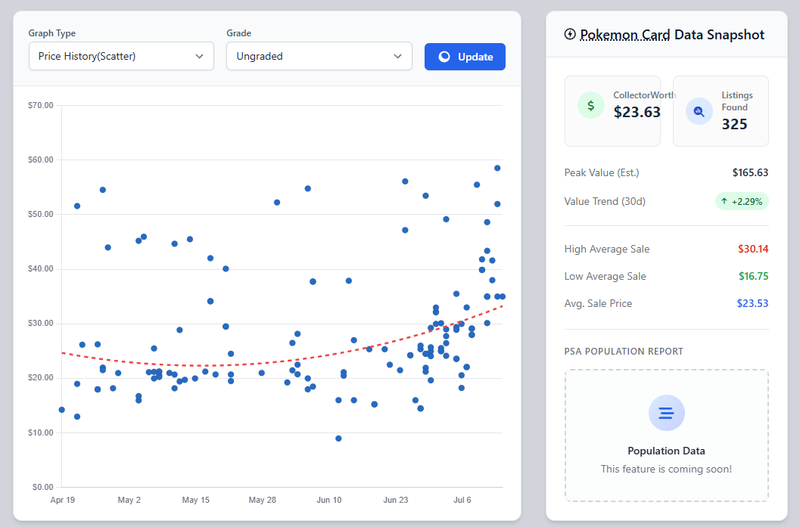Click the Jul 6 x-axis label
Viewport: 800px width, 527px height.
tap(462, 500)
